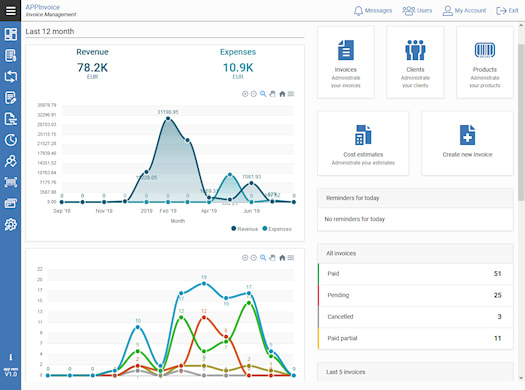This screenshot has height=390, width=525.
Task: Open Messages in top navigation
Action: [373, 11]
